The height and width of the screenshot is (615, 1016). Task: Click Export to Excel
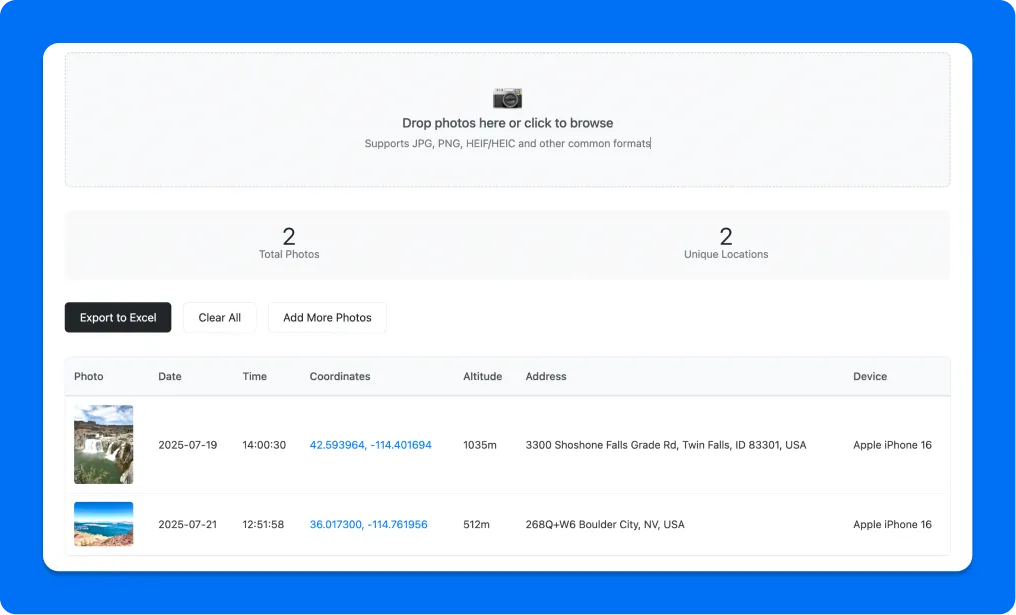click(117, 317)
